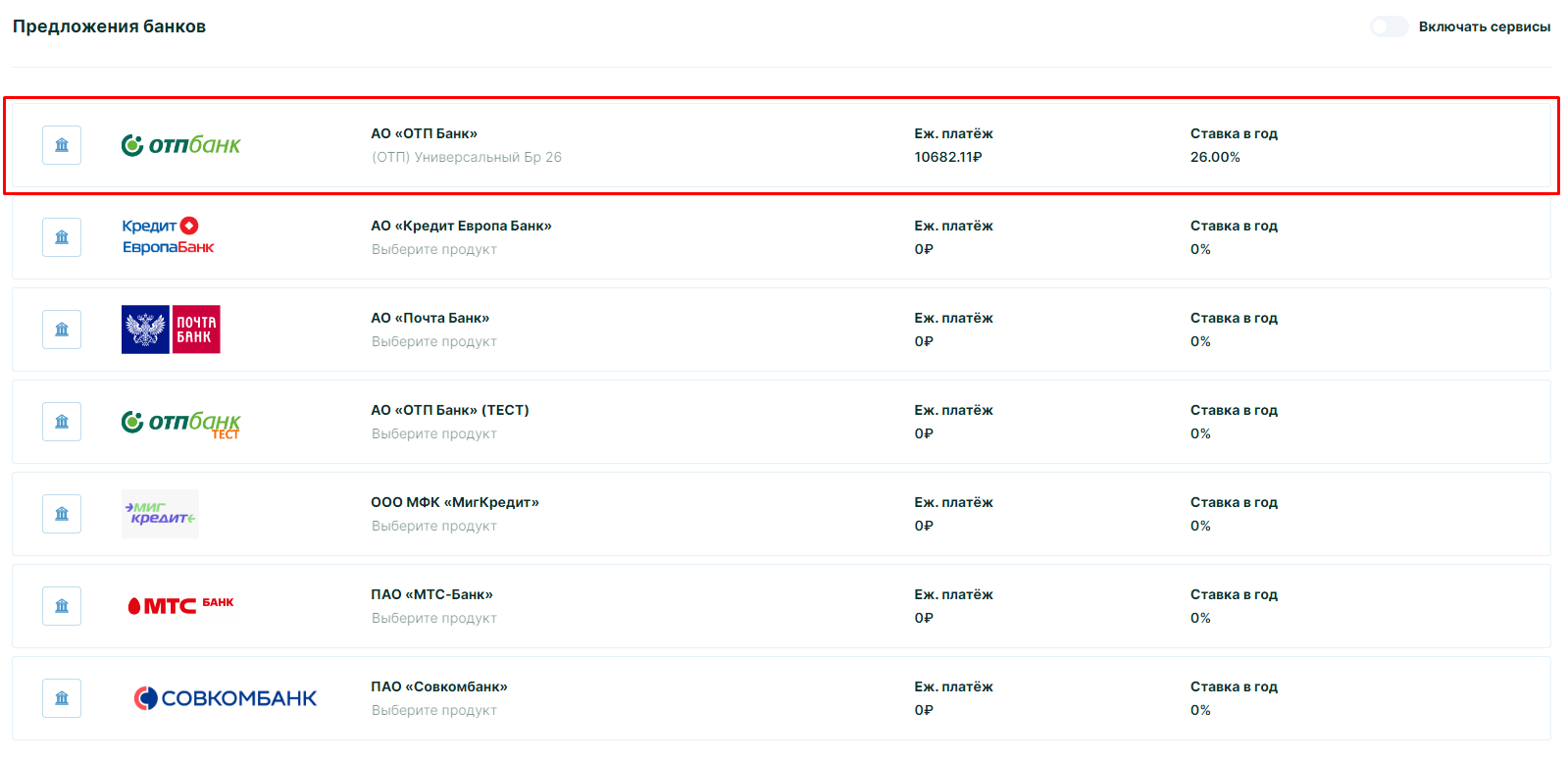Change the selected "(ОТП) Универсальный Бр 26" product
The width and height of the screenshot is (1568, 762).
(466, 158)
